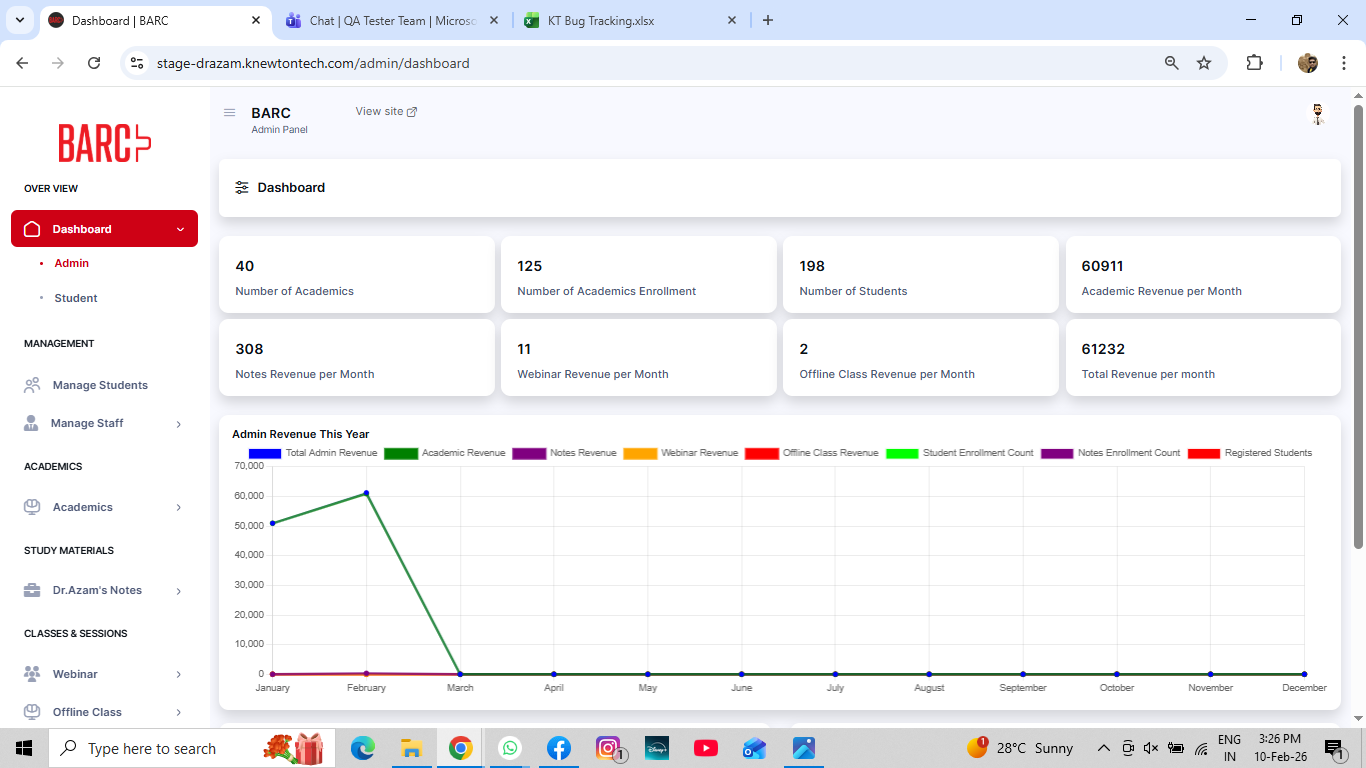This screenshot has height=768, width=1366.
Task: Click the orange Webinar Revenue color swatch
Action: (640, 453)
